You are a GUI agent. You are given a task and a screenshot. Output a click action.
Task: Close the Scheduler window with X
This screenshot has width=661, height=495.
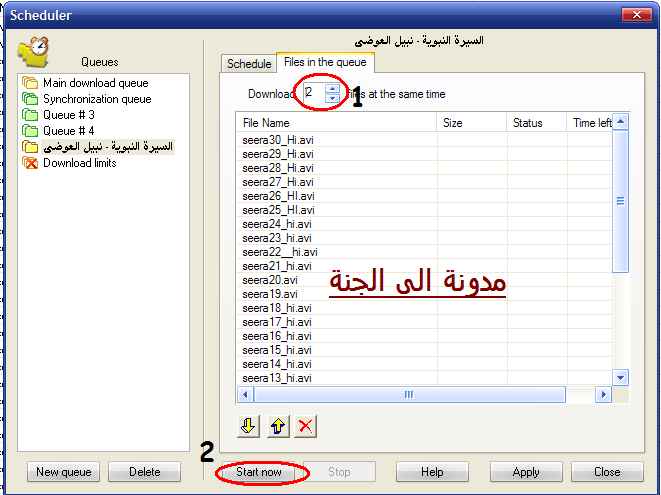tap(637, 15)
